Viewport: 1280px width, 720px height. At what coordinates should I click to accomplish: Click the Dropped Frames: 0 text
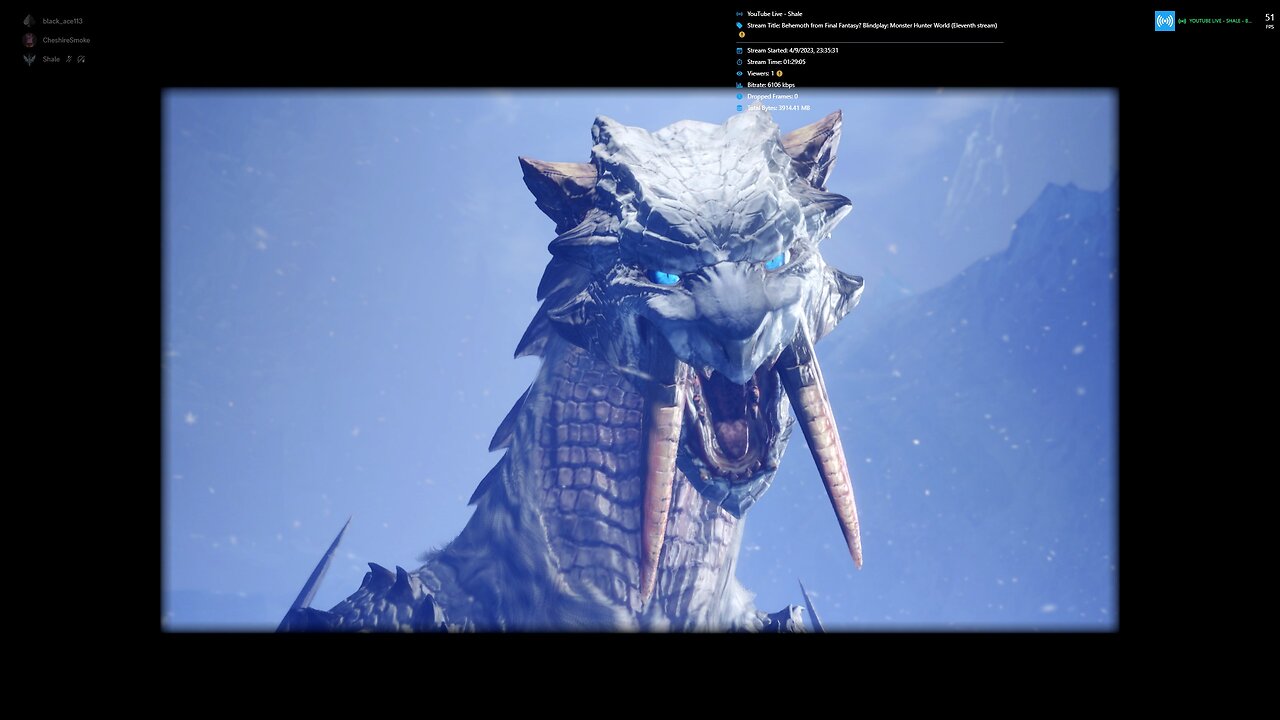[772, 96]
